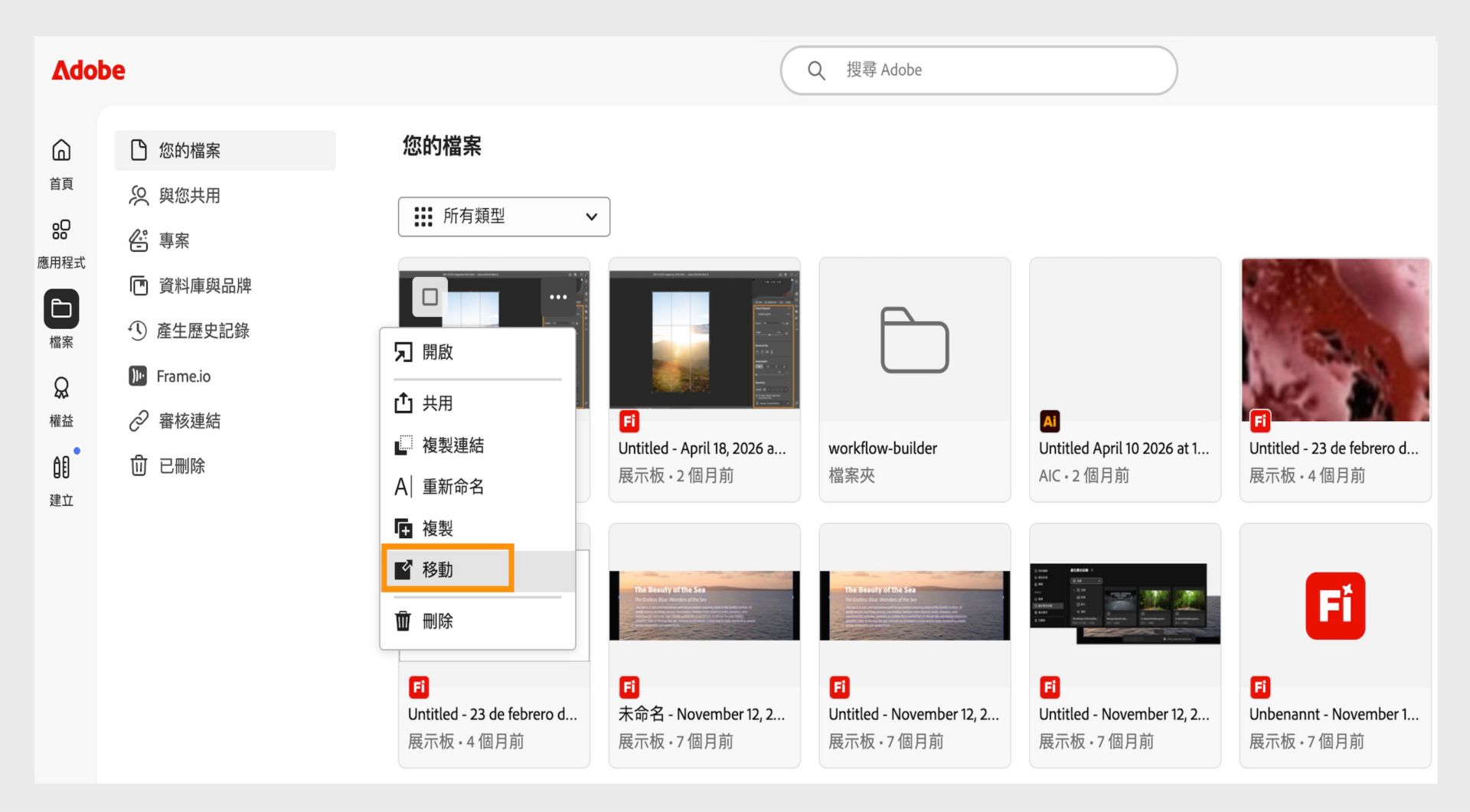Click the Adobe logo
This screenshot has height=812, width=1470.
pos(88,70)
